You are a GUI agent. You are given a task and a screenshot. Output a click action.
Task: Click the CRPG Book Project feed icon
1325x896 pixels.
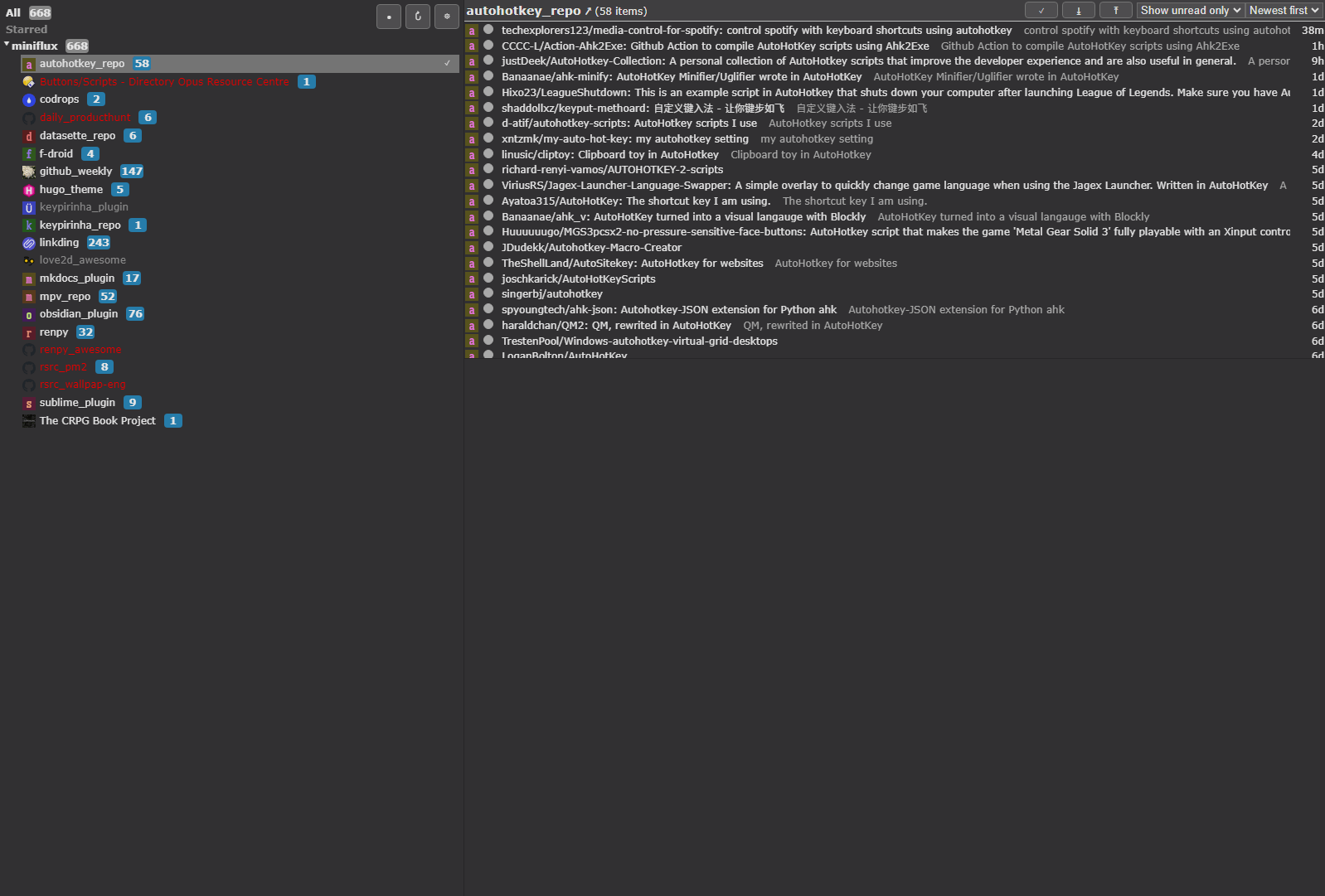click(x=29, y=421)
